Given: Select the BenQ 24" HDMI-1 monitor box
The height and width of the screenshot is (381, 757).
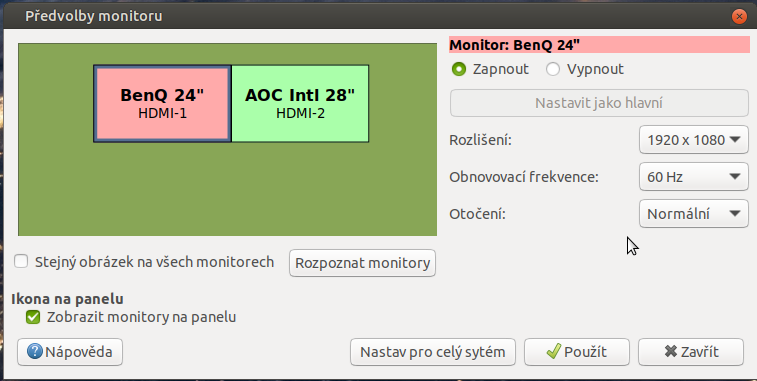Looking at the screenshot, I should [x=162, y=103].
